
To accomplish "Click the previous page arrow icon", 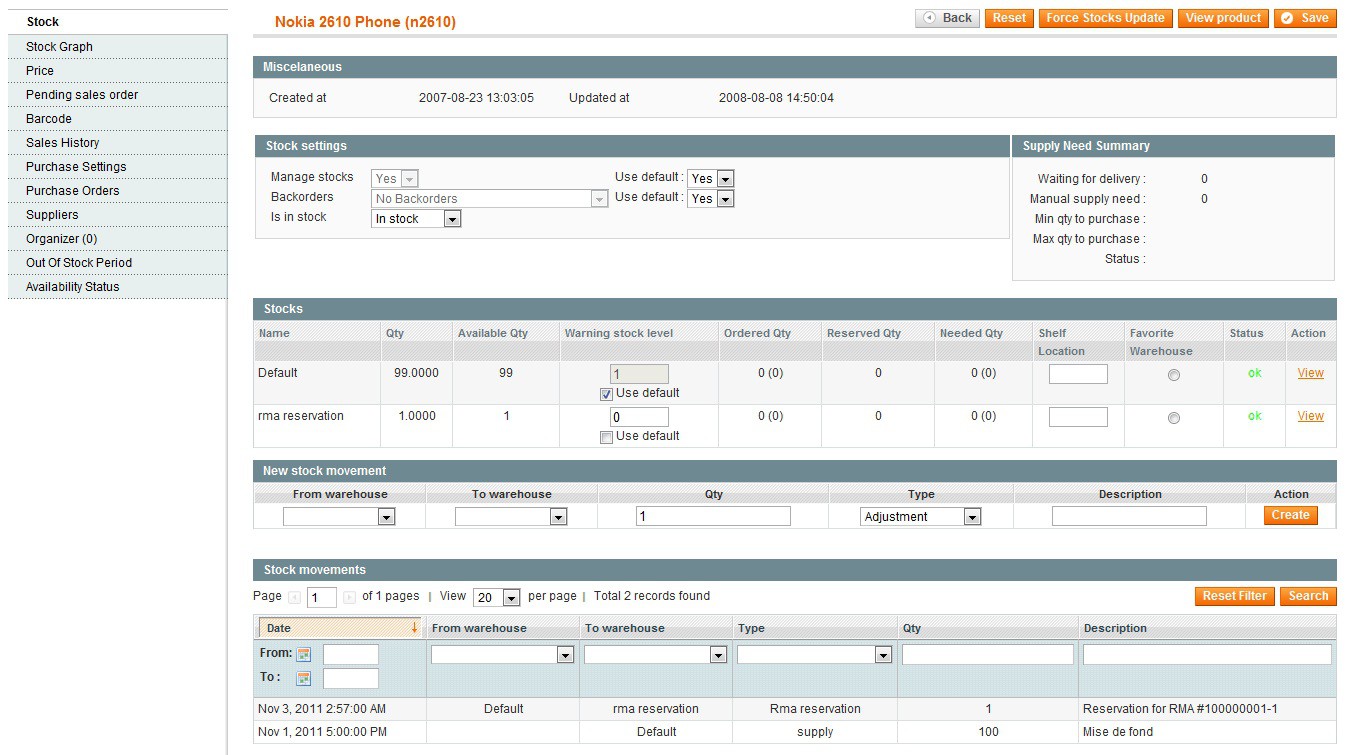I will pos(294,597).
